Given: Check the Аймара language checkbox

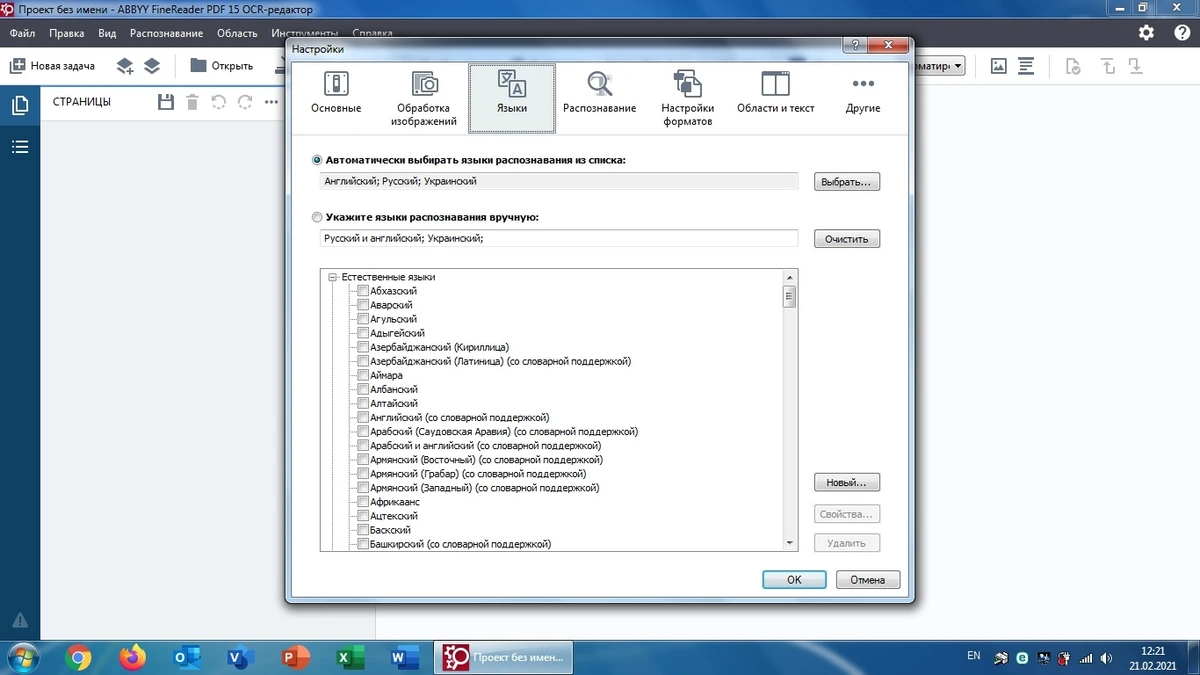Looking at the screenshot, I should (363, 375).
